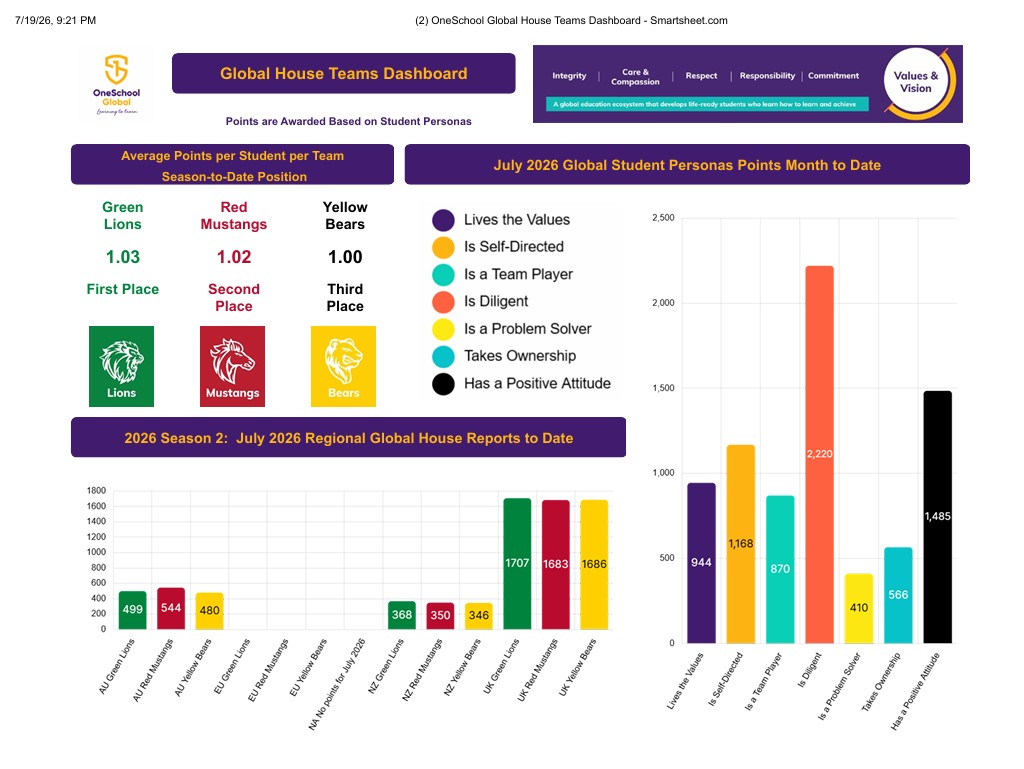Click the Has a Positive Attitude bar 1,485
Image resolution: width=1024 pixels, height=769 pixels.
[937, 517]
